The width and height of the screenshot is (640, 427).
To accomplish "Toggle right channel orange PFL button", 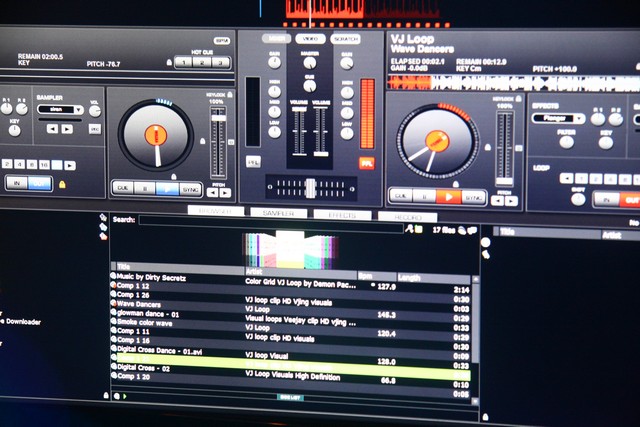I will (x=367, y=163).
